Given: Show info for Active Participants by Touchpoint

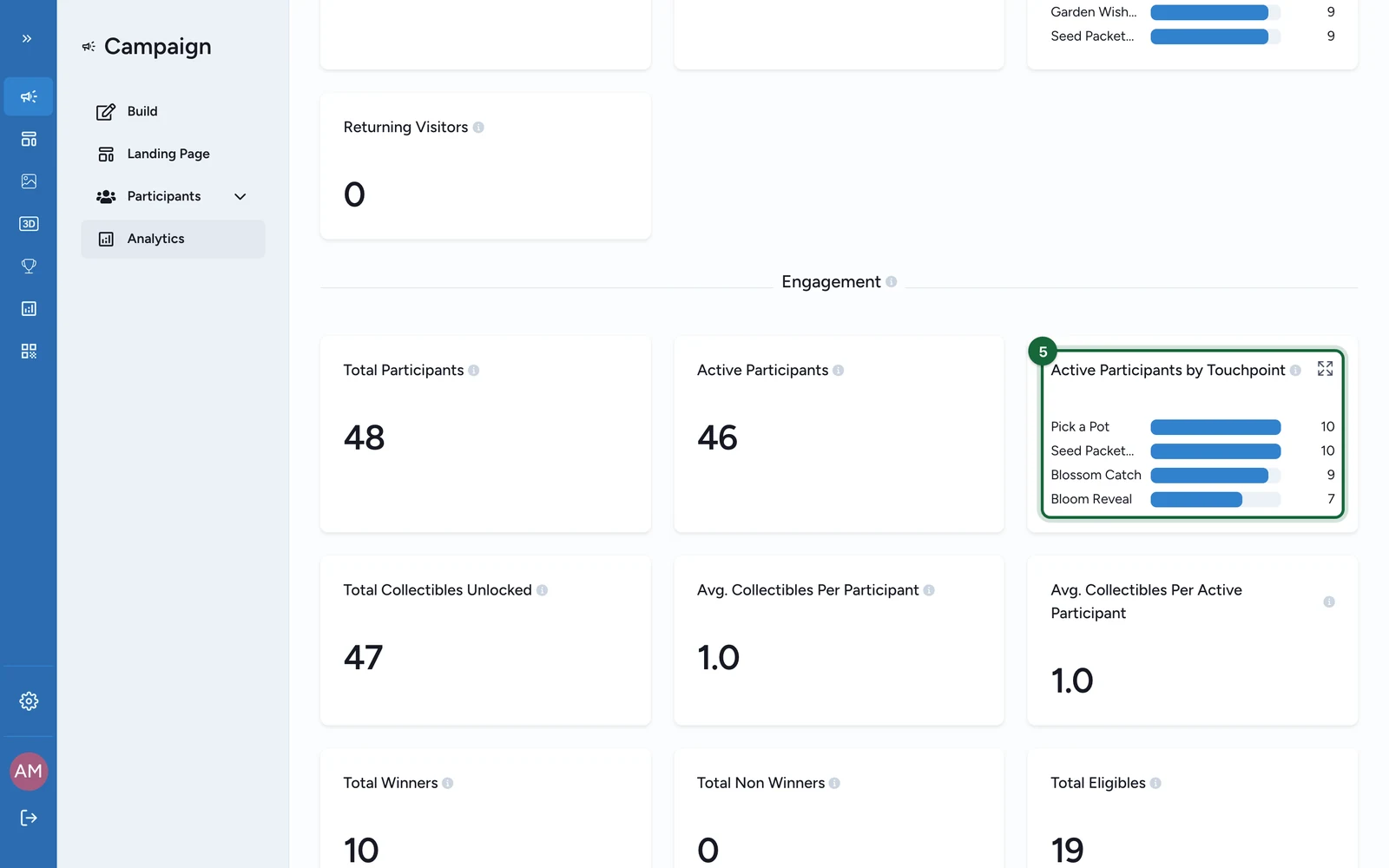Looking at the screenshot, I should pos(1295,371).
